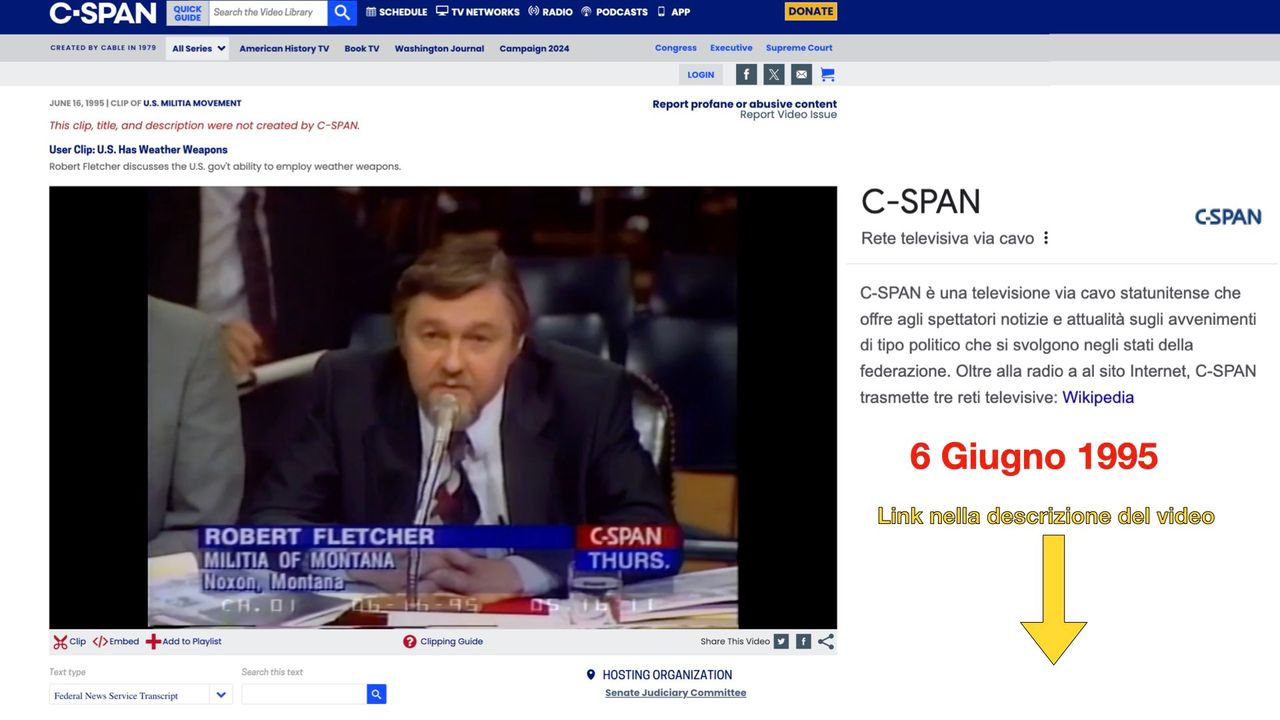Open the three-dot menu beside Rete televisiva
This screenshot has height=720, width=1280.
1046,238
